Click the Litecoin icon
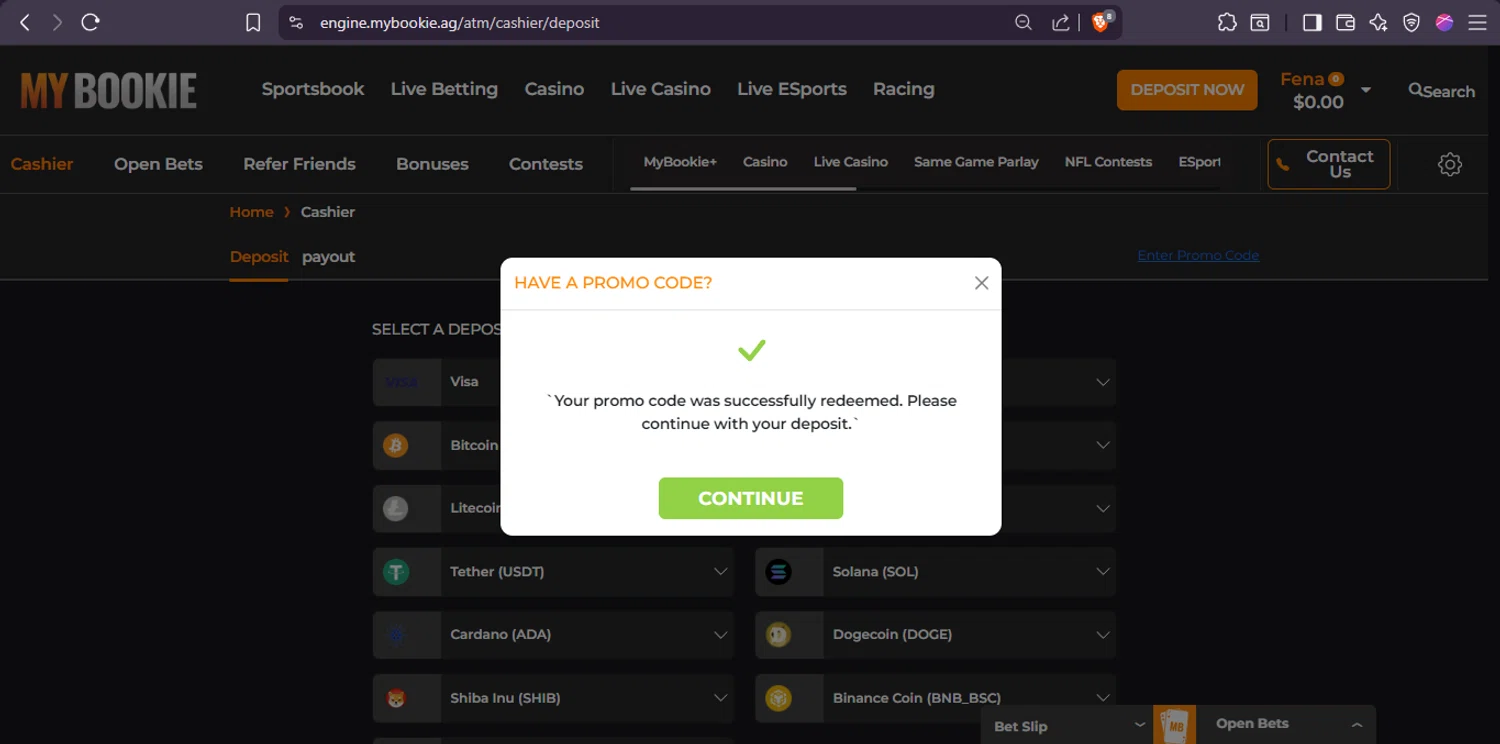 [396, 509]
